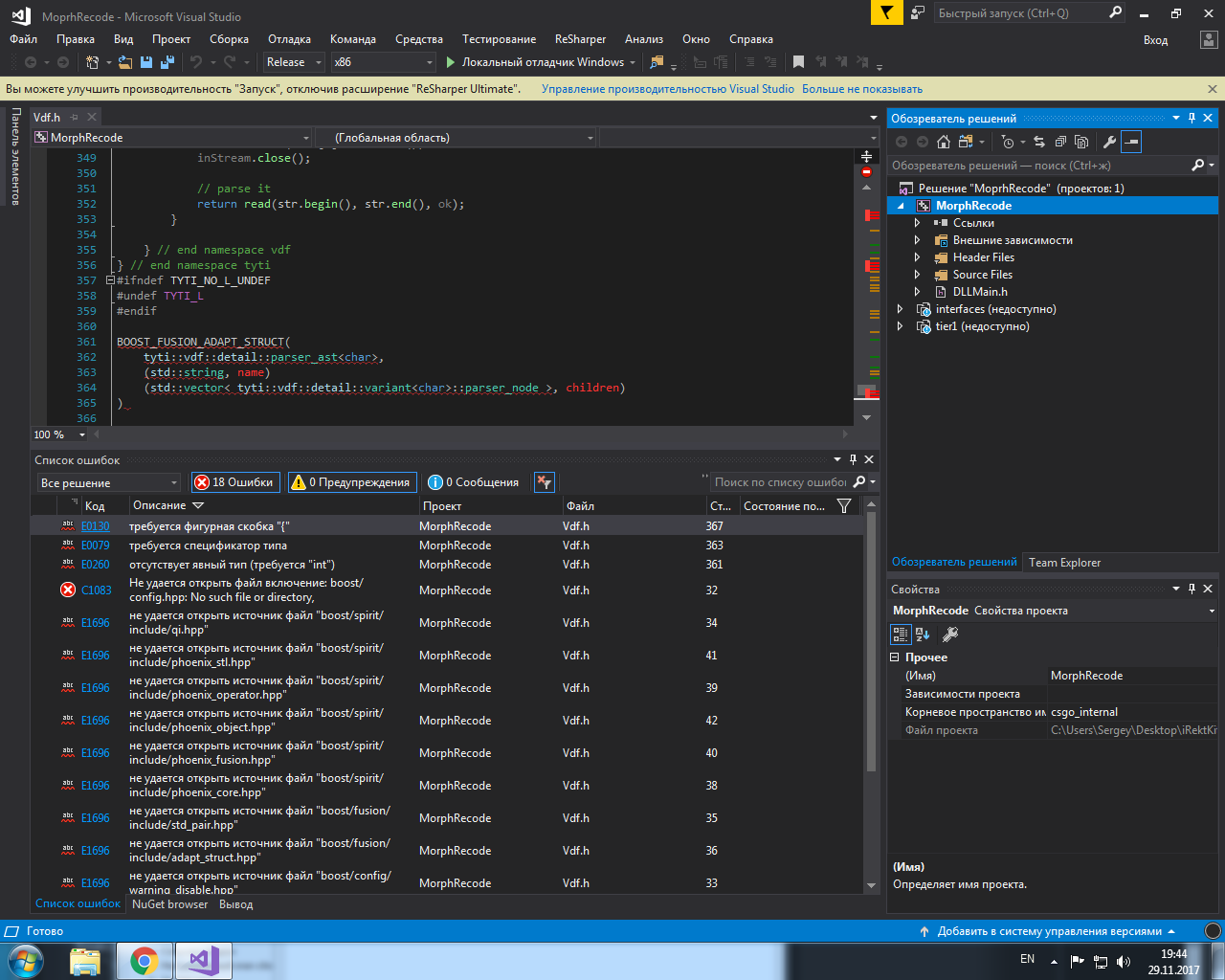Click the feedback icon near Quick Launch
This screenshot has height=980, width=1225.
918,12
